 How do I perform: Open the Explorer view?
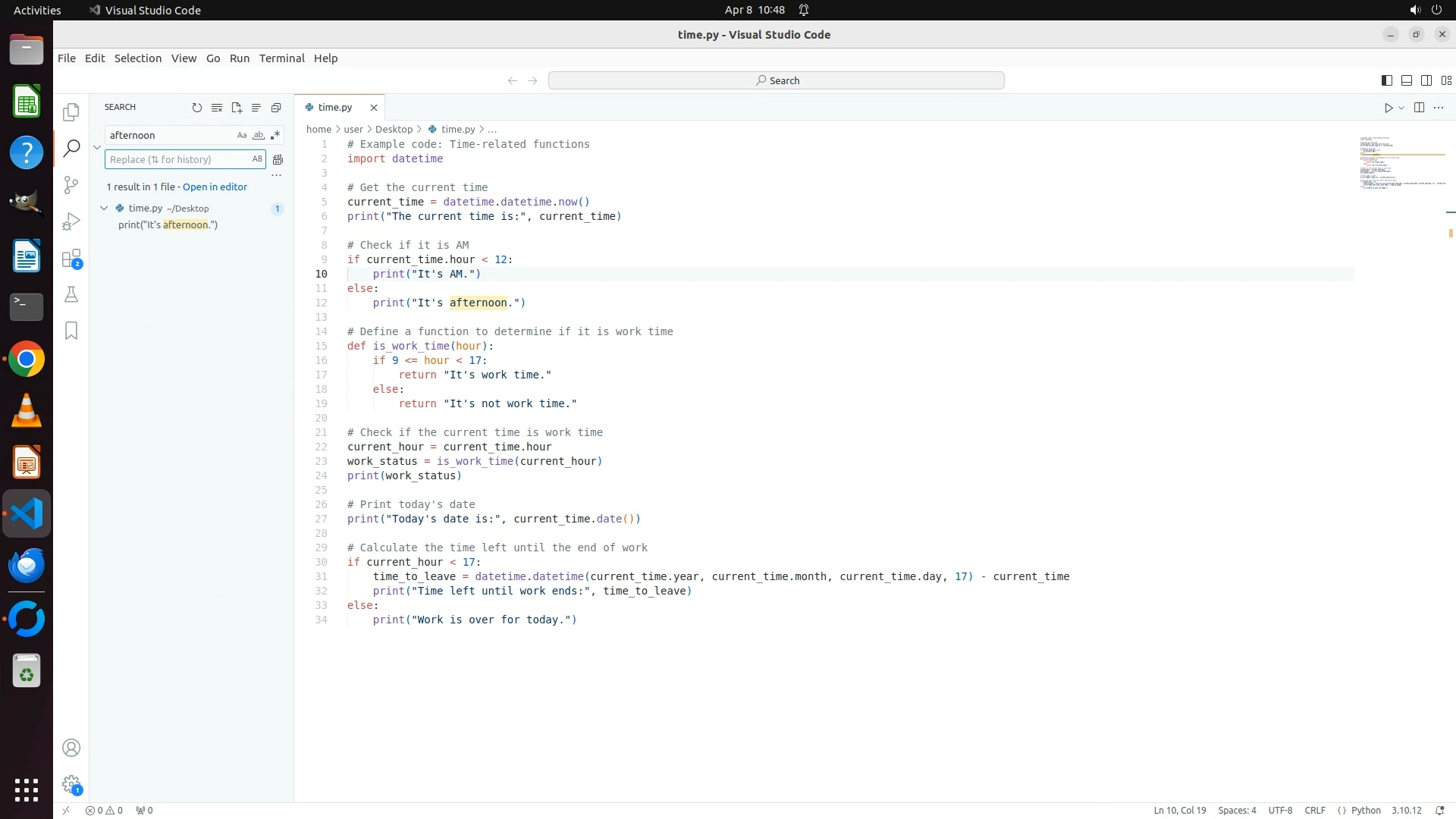(x=71, y=112)
